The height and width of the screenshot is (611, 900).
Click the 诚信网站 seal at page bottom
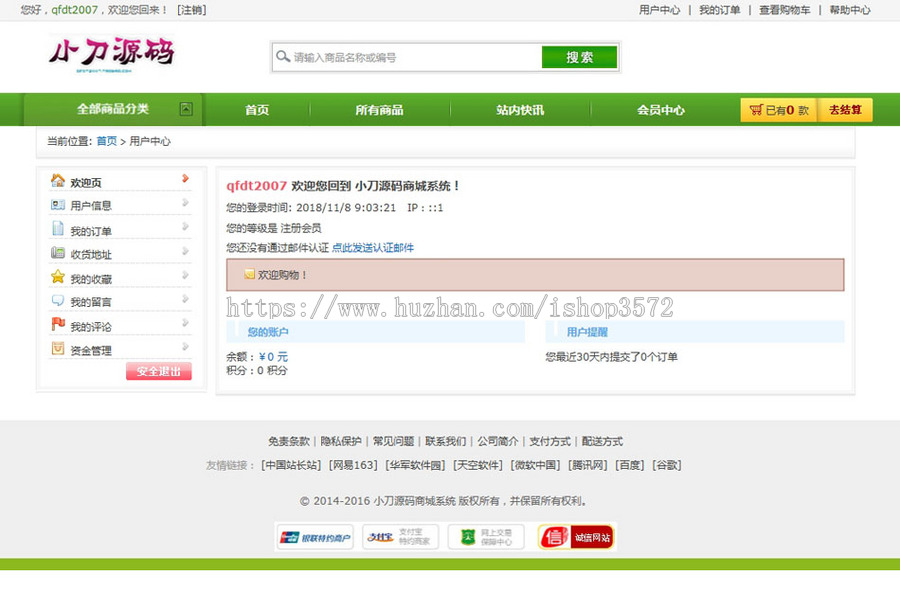click(x=575, y=536)
